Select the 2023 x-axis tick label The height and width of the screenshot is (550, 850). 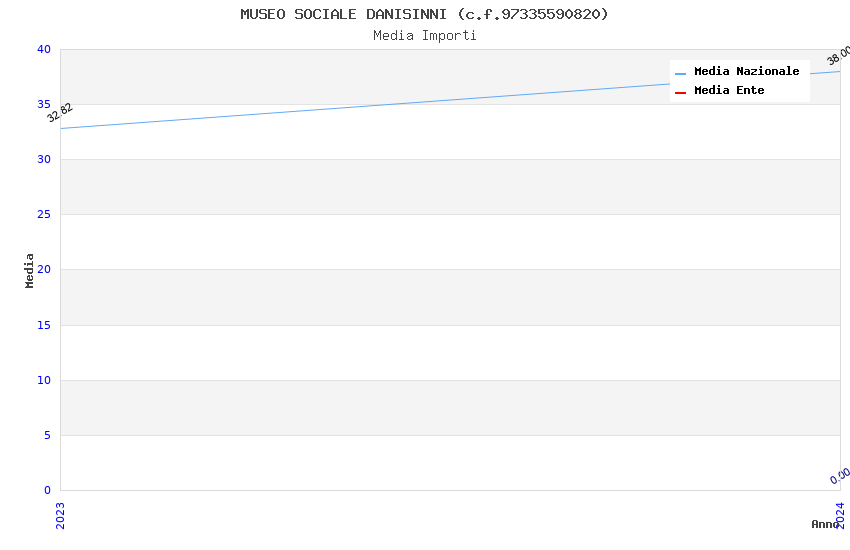60,514
